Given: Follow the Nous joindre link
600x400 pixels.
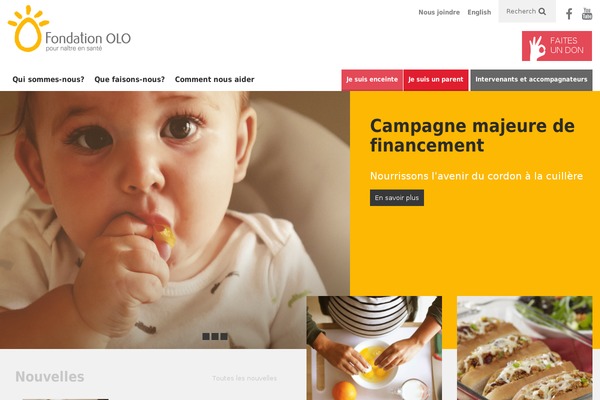Looking at the screenshot, I should (x=439, y=12).
